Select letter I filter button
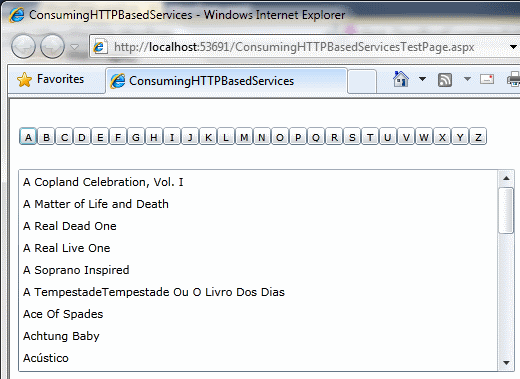Viewport: 520px width, 379px height. (172, 137)
